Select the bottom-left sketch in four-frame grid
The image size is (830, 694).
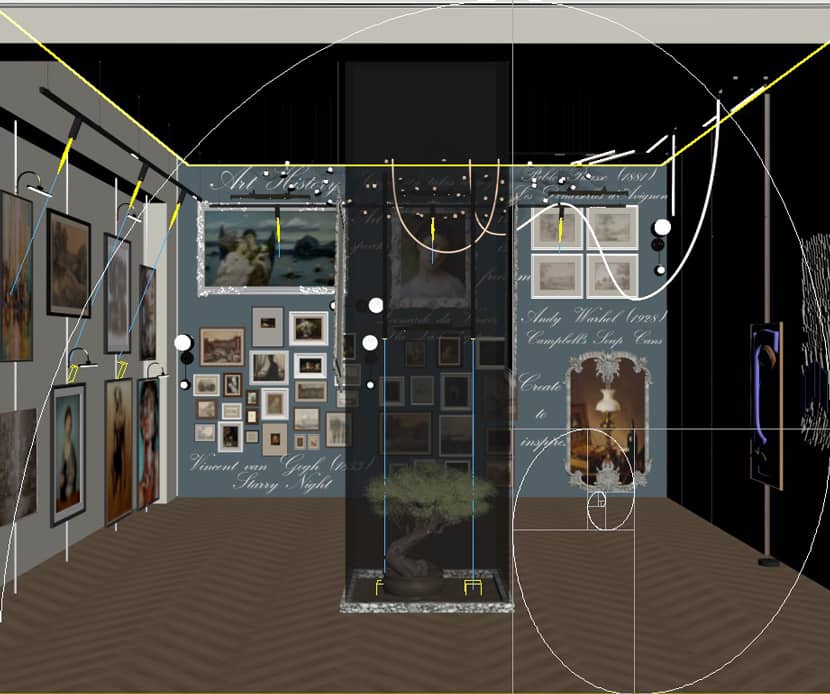point(557,276)
